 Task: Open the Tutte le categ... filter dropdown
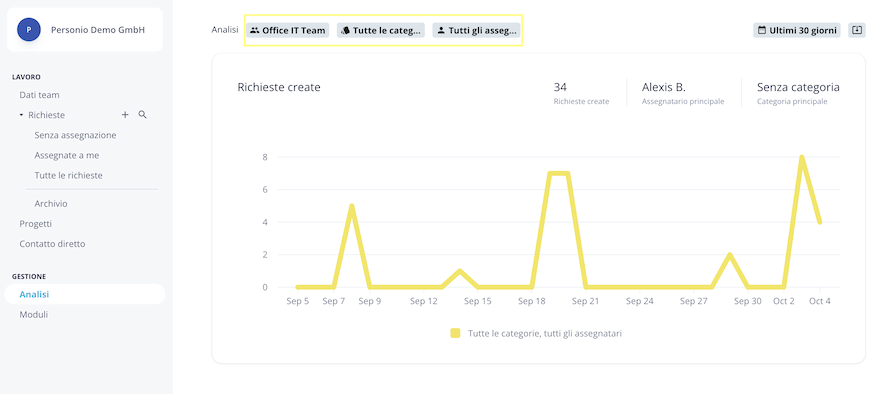(x=381, y=30)
